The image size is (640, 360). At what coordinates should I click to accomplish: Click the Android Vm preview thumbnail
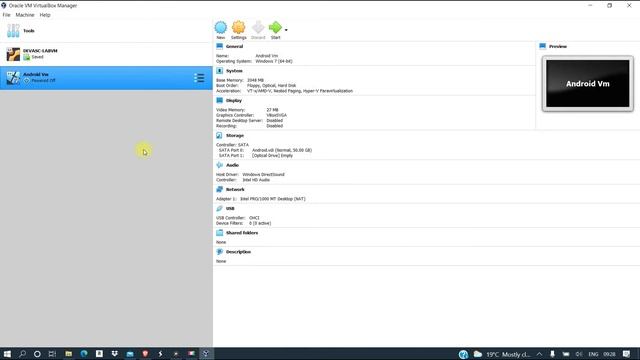coord(588,84)
